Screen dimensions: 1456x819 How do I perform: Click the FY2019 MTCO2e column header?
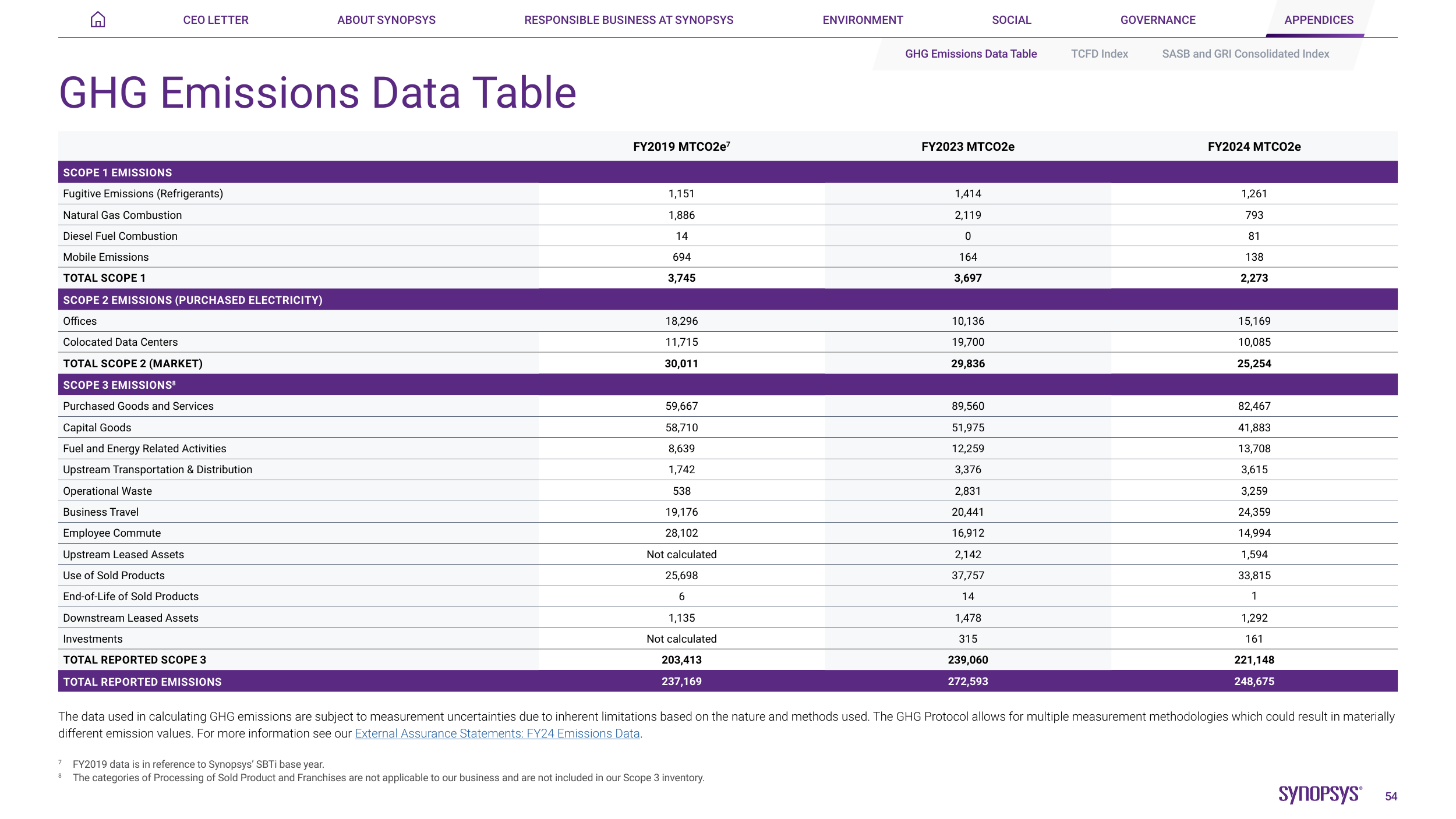pos(681,147)
